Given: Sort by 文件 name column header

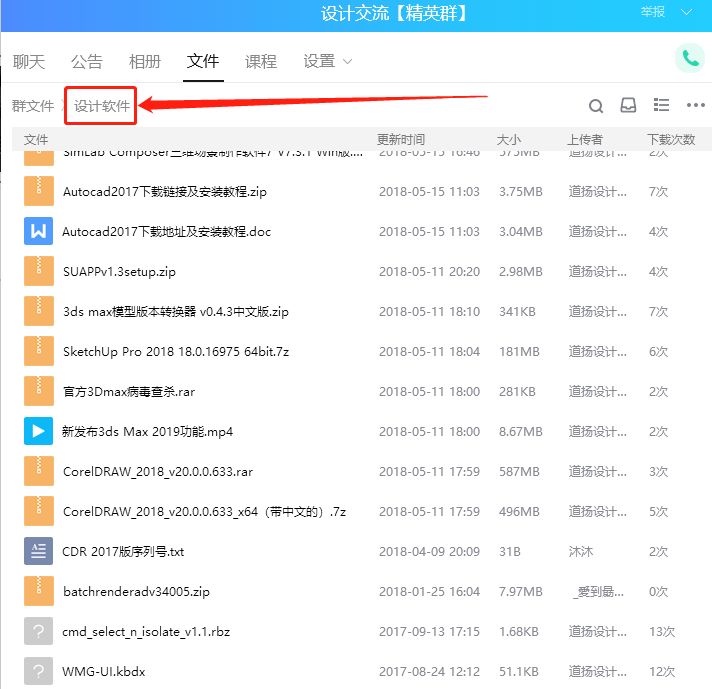Looking at the screenshot, I should coord(36,139).
